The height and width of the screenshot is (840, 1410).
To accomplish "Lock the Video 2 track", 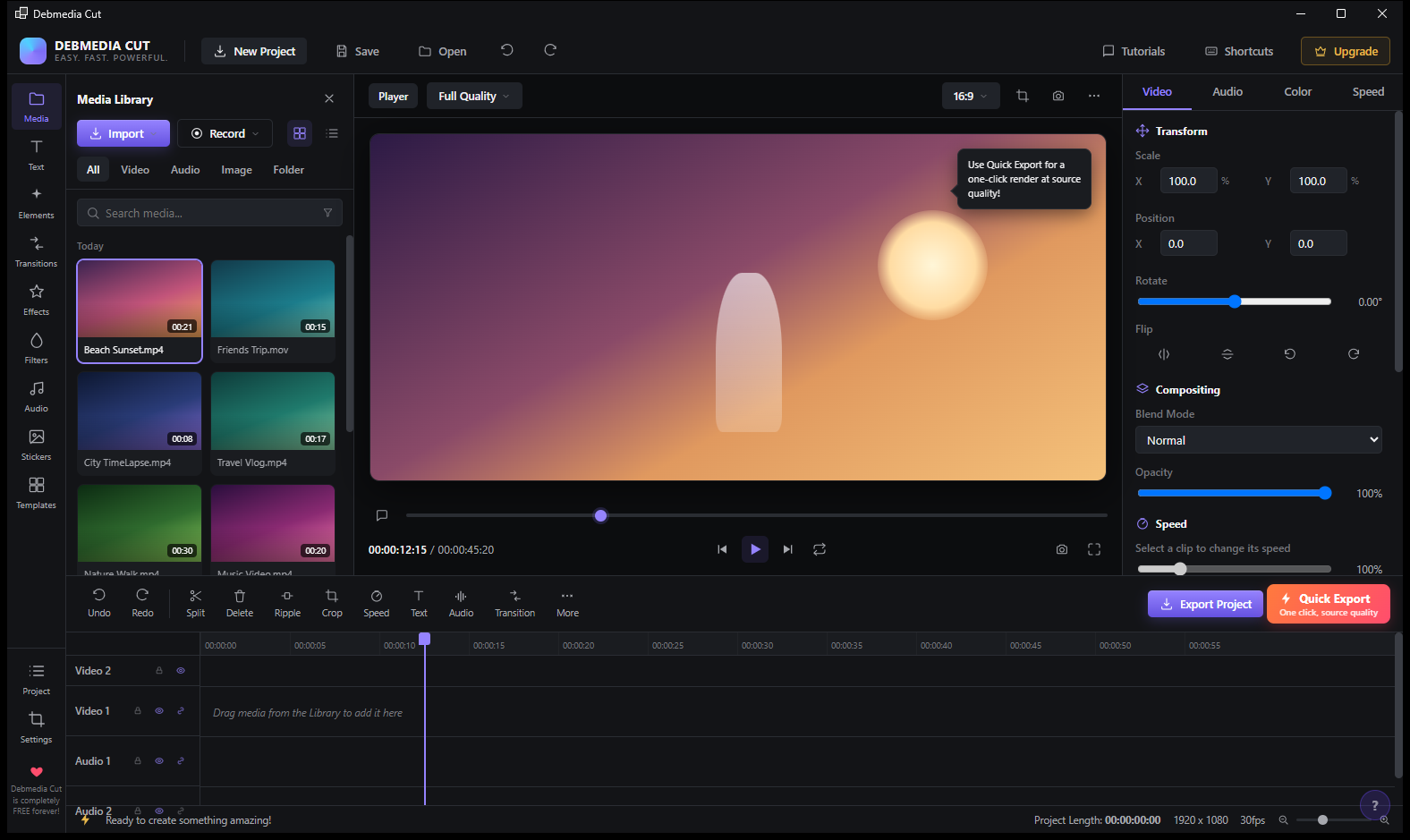I will tap(159, 671).
